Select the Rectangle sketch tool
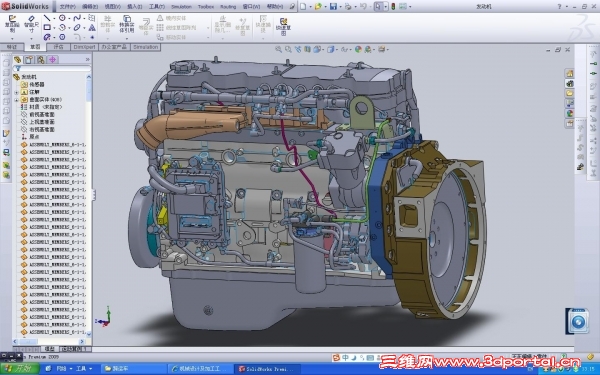600x375 pixels. click(x=47, y=28)
